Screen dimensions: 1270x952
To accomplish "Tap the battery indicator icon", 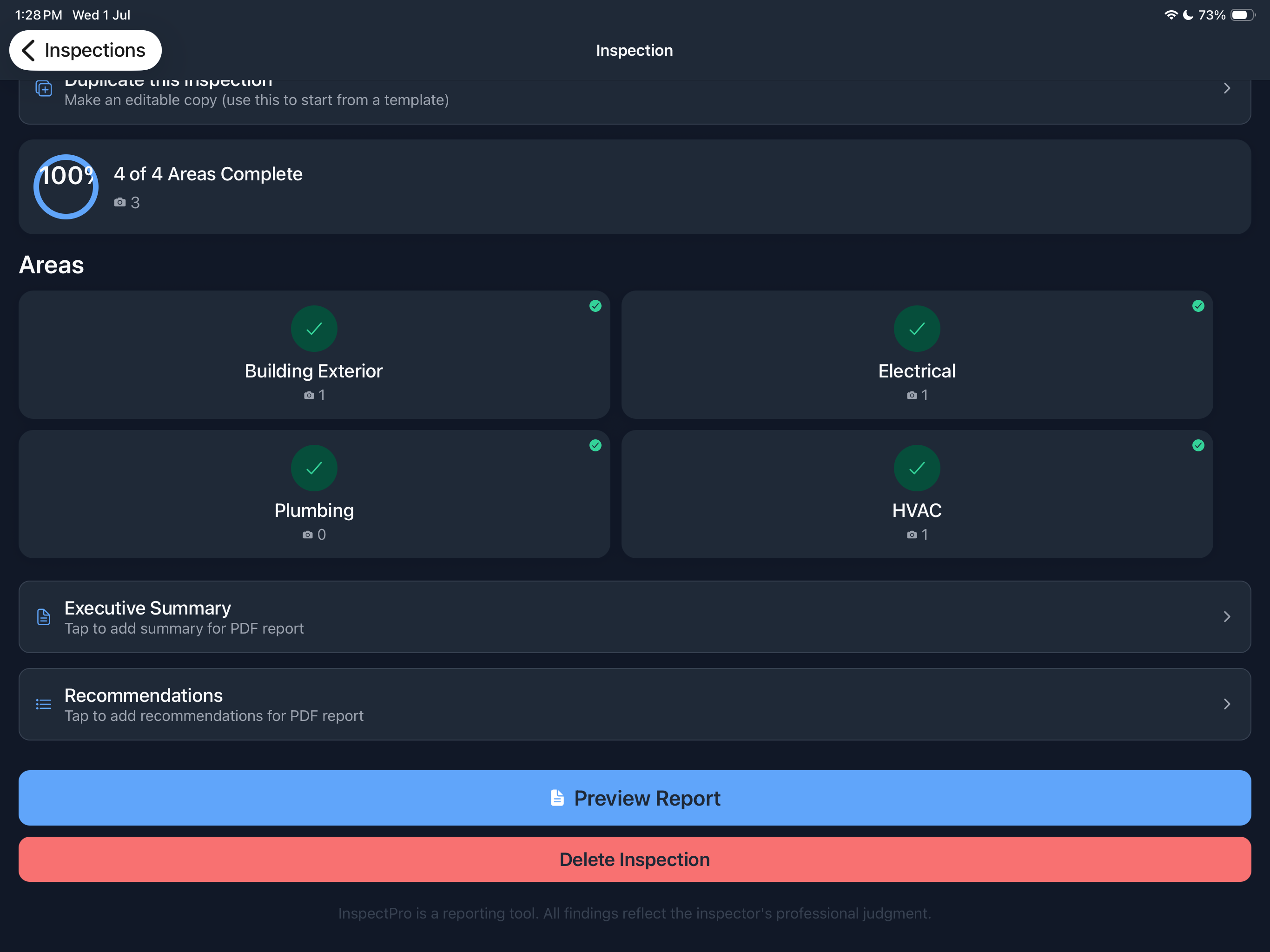I will (1243, 15).
